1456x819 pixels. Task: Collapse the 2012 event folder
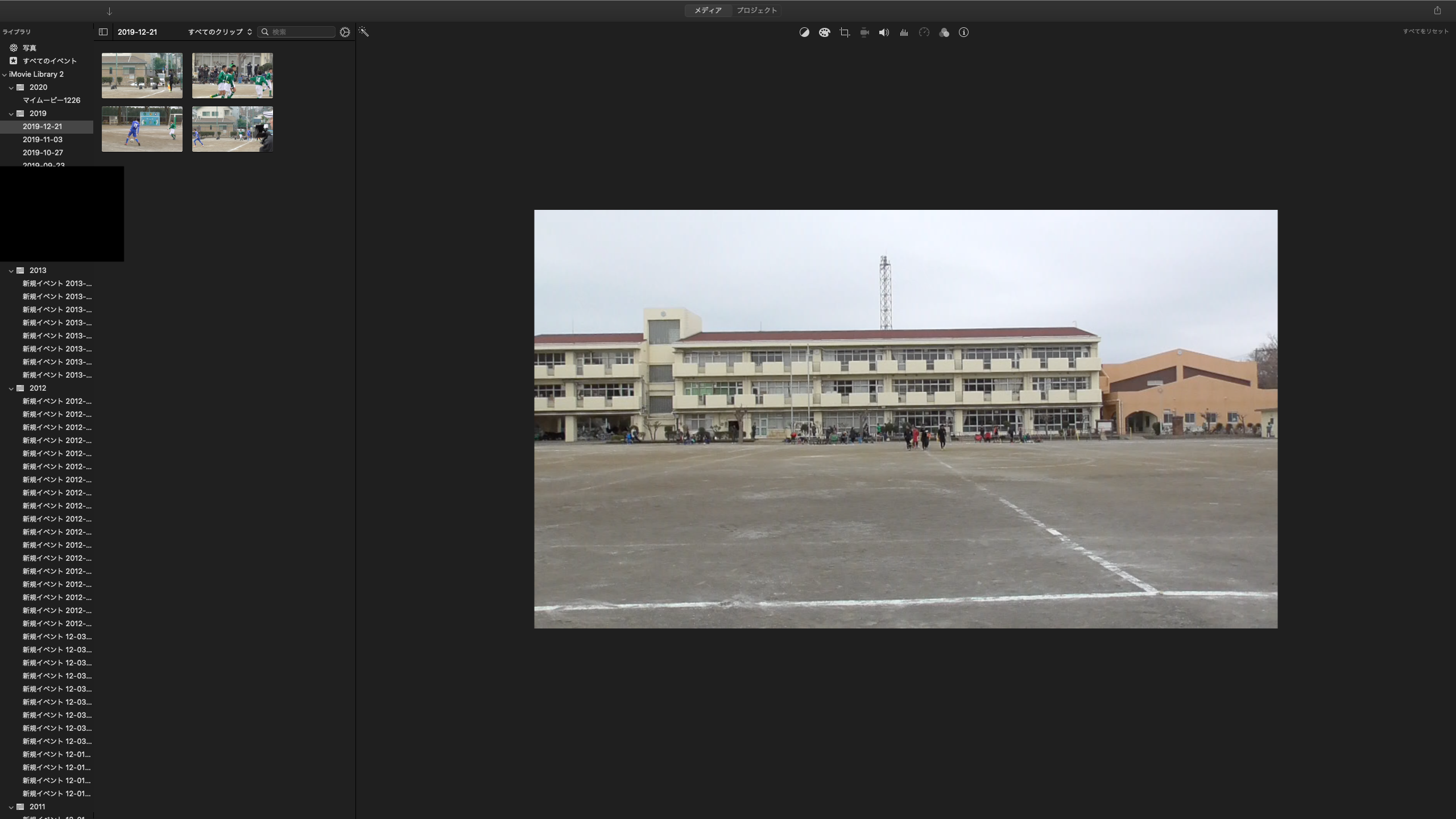point(11,388)
